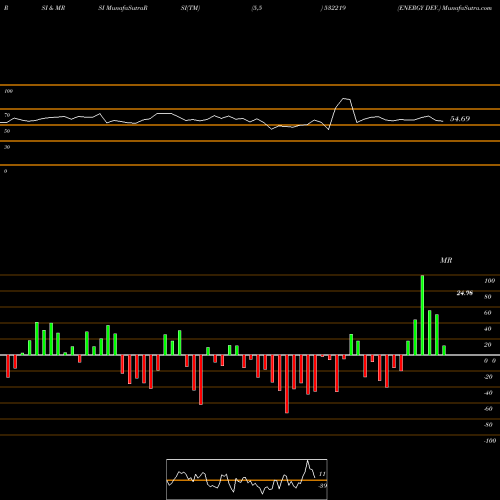Click the bar chart axis label -60
The image size is (500, 500).
click(x=488, y=409)
